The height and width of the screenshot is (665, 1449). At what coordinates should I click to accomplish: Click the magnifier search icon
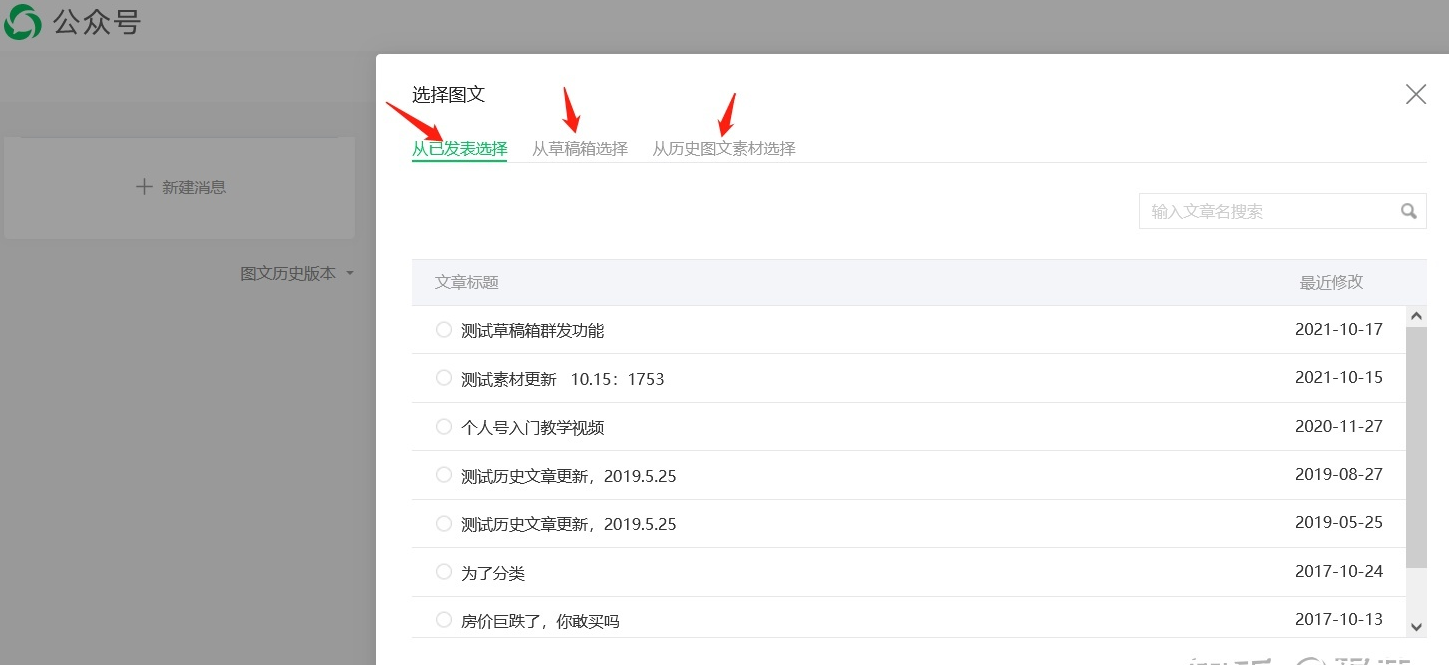(x=1408, y=211)
